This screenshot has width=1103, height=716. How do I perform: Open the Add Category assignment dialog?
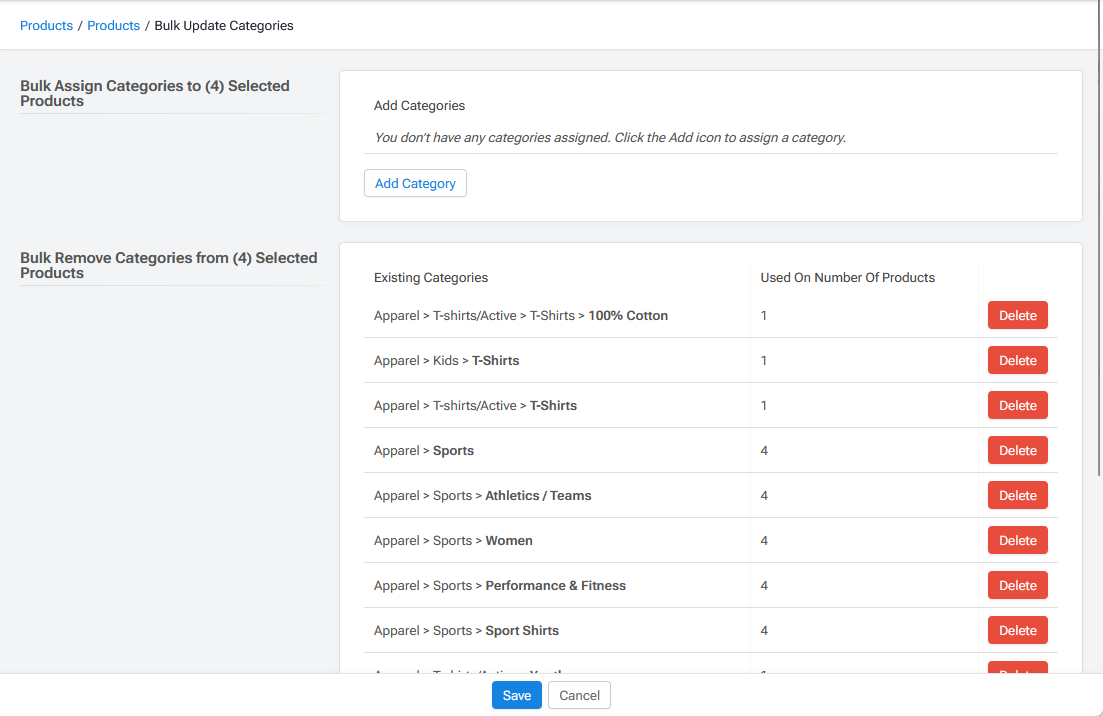[x=415, y=183]
